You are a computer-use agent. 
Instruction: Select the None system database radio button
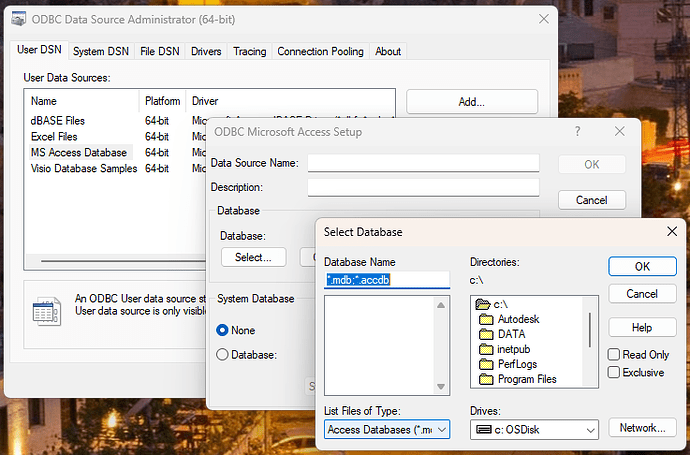(222, 330)
